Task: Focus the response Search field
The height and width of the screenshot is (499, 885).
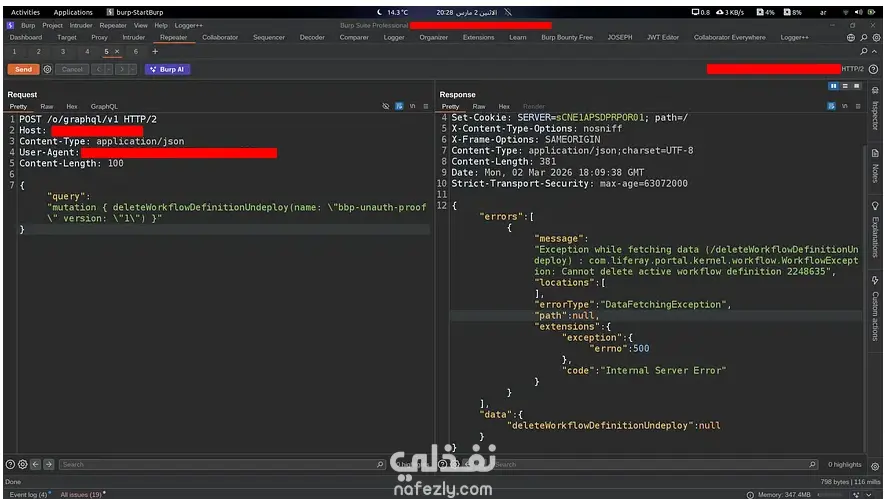Action: [x=655, y=464]
